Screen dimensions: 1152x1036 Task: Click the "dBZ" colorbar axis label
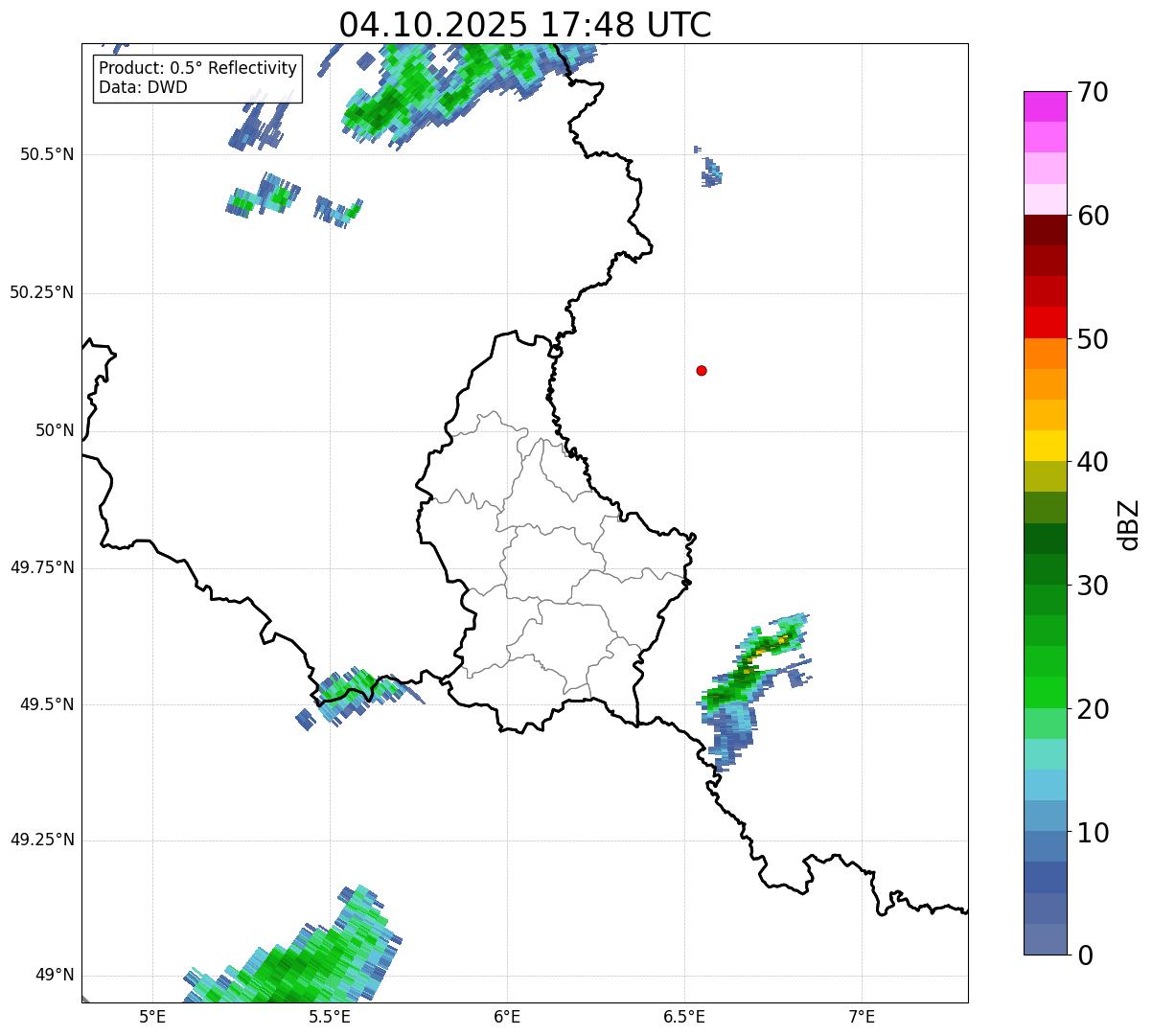1129,523
